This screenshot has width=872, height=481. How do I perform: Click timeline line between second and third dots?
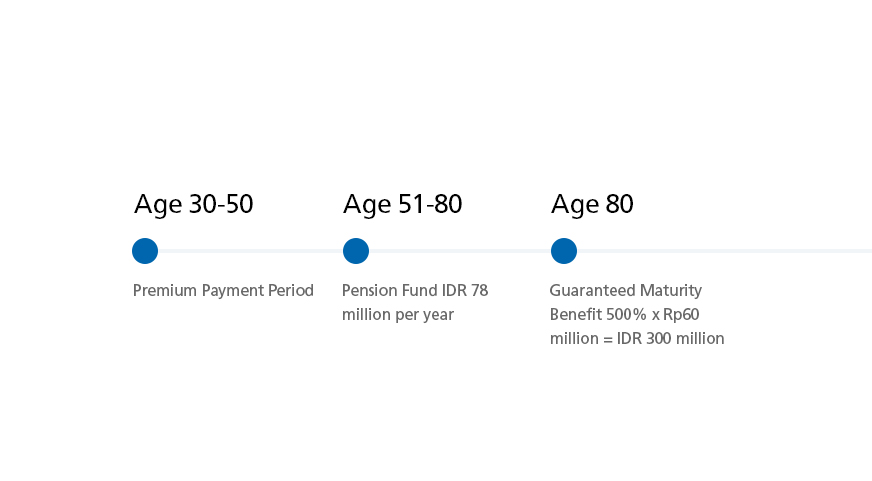tap(460, 251)
